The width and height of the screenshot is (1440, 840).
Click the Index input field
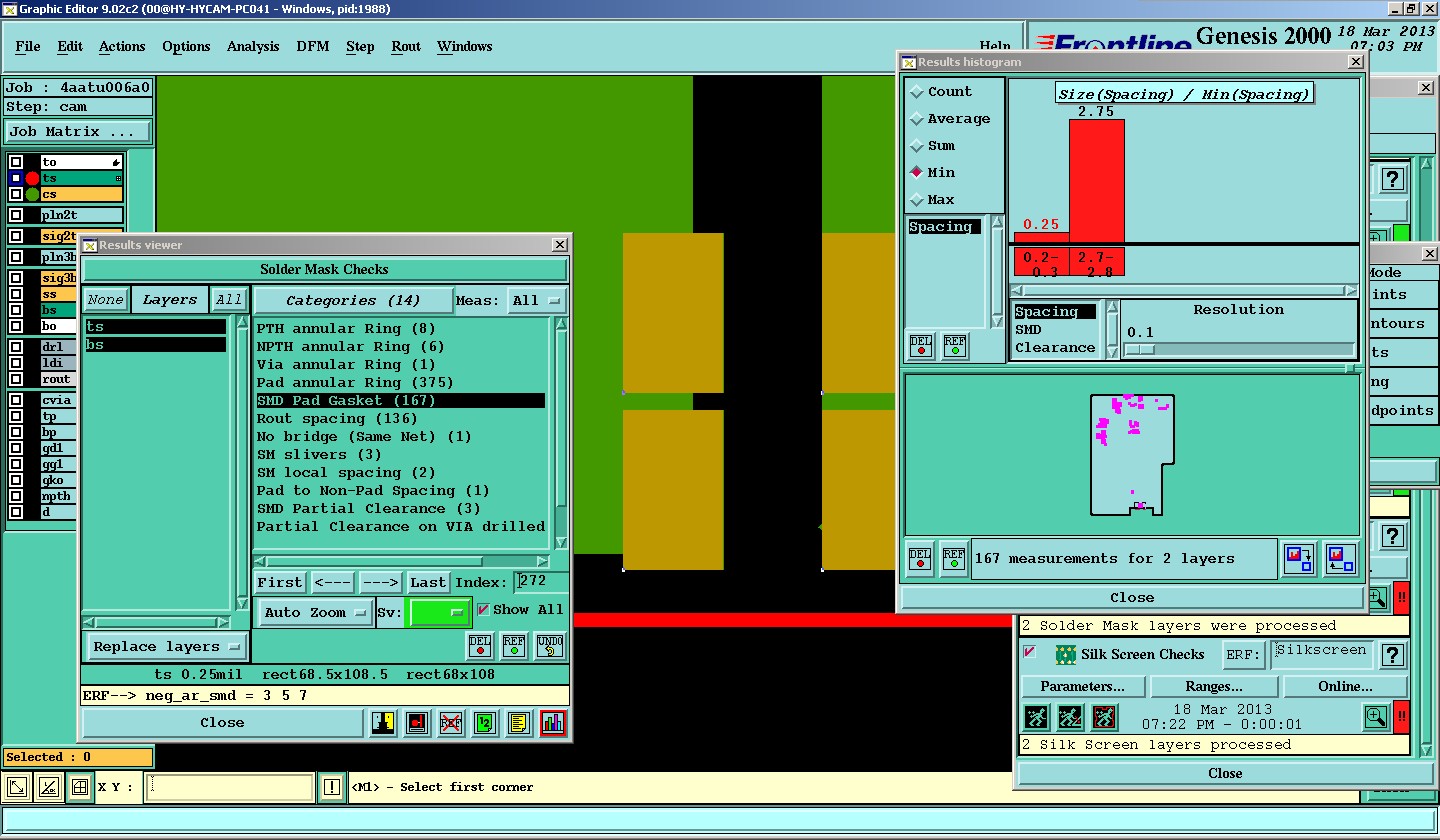pos(541,583)
